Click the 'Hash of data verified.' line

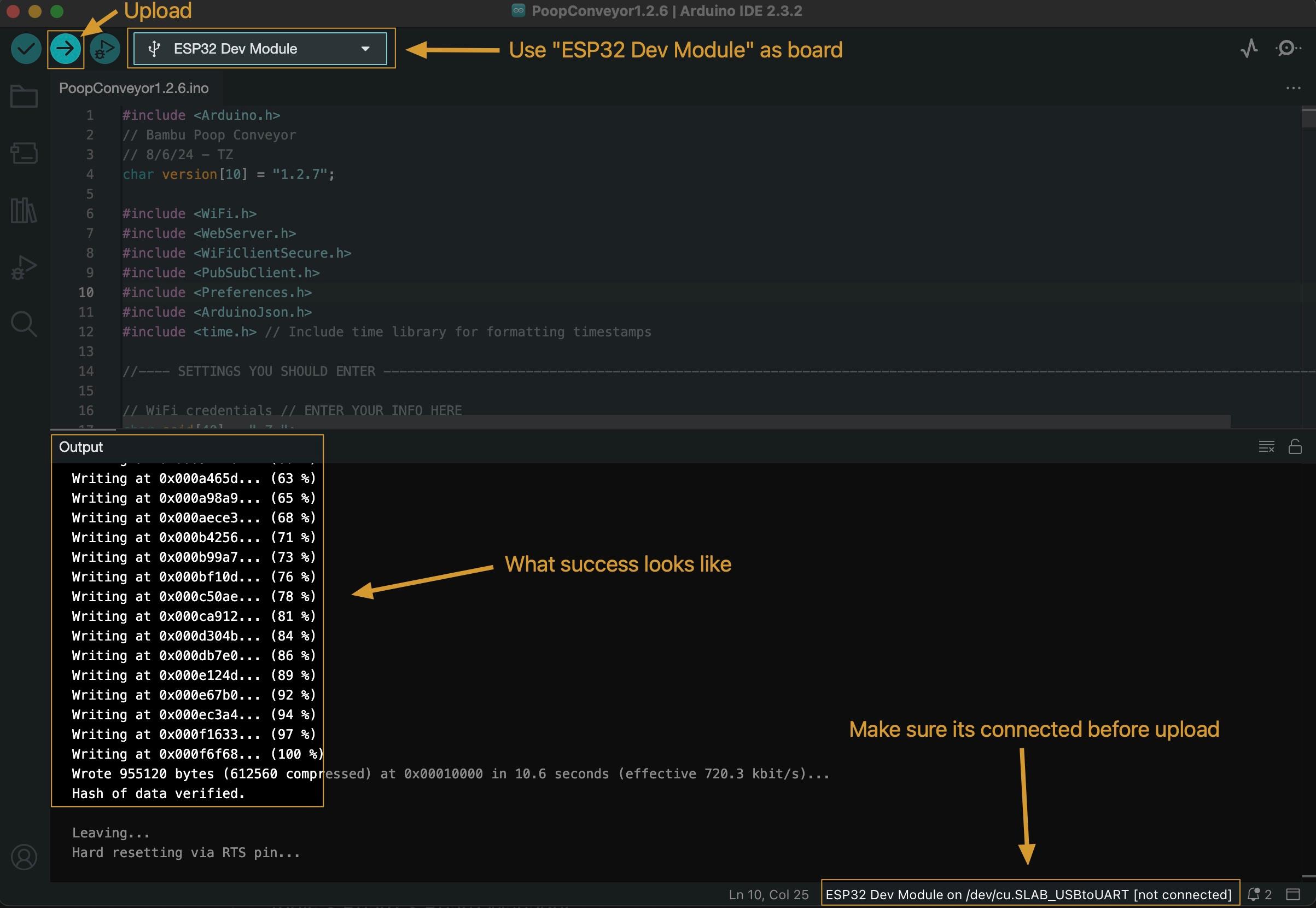(x=158, y=793)
